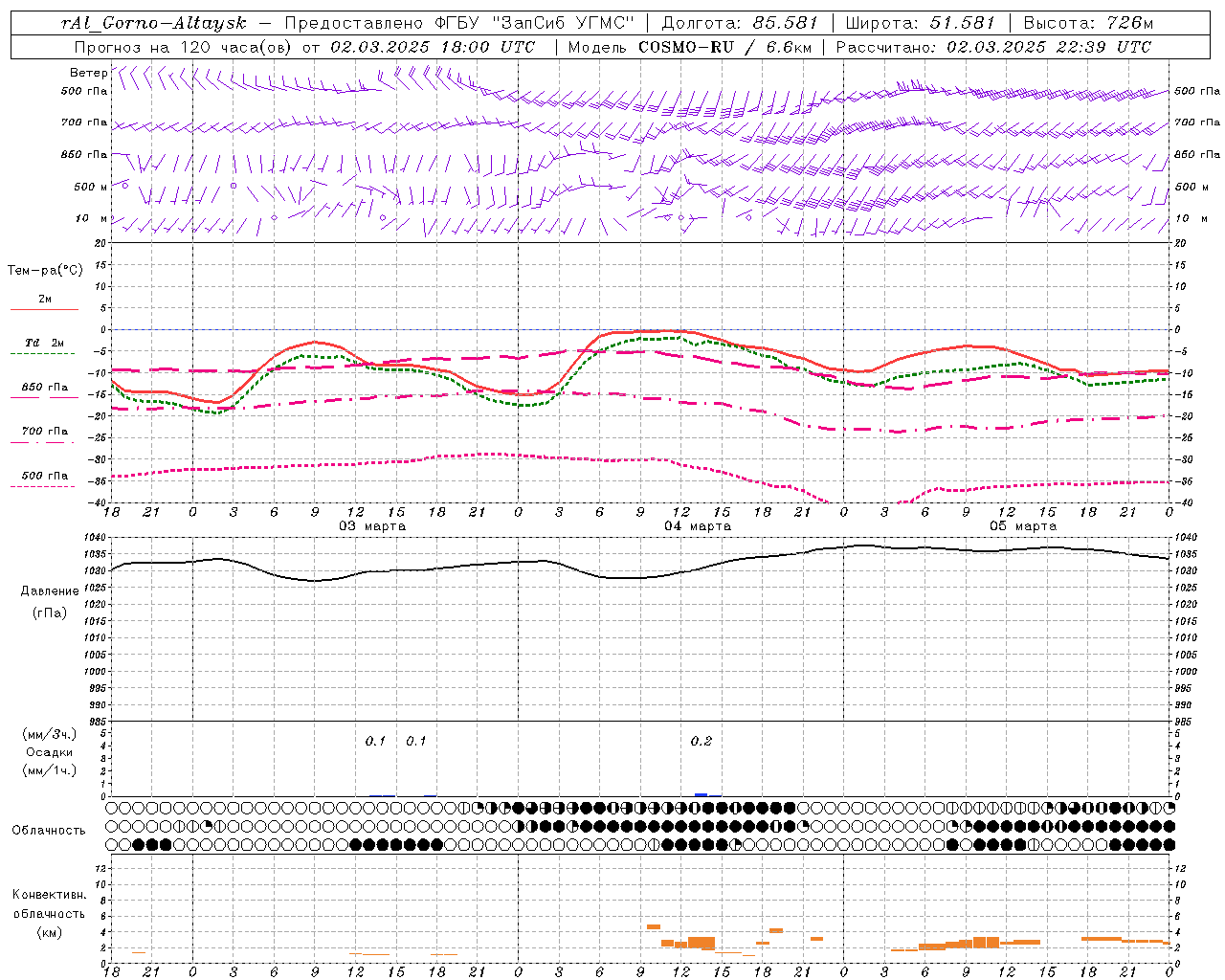Click the 'Ветер' wind panel label
This screenshot has height=980, width=1225.
88,73
